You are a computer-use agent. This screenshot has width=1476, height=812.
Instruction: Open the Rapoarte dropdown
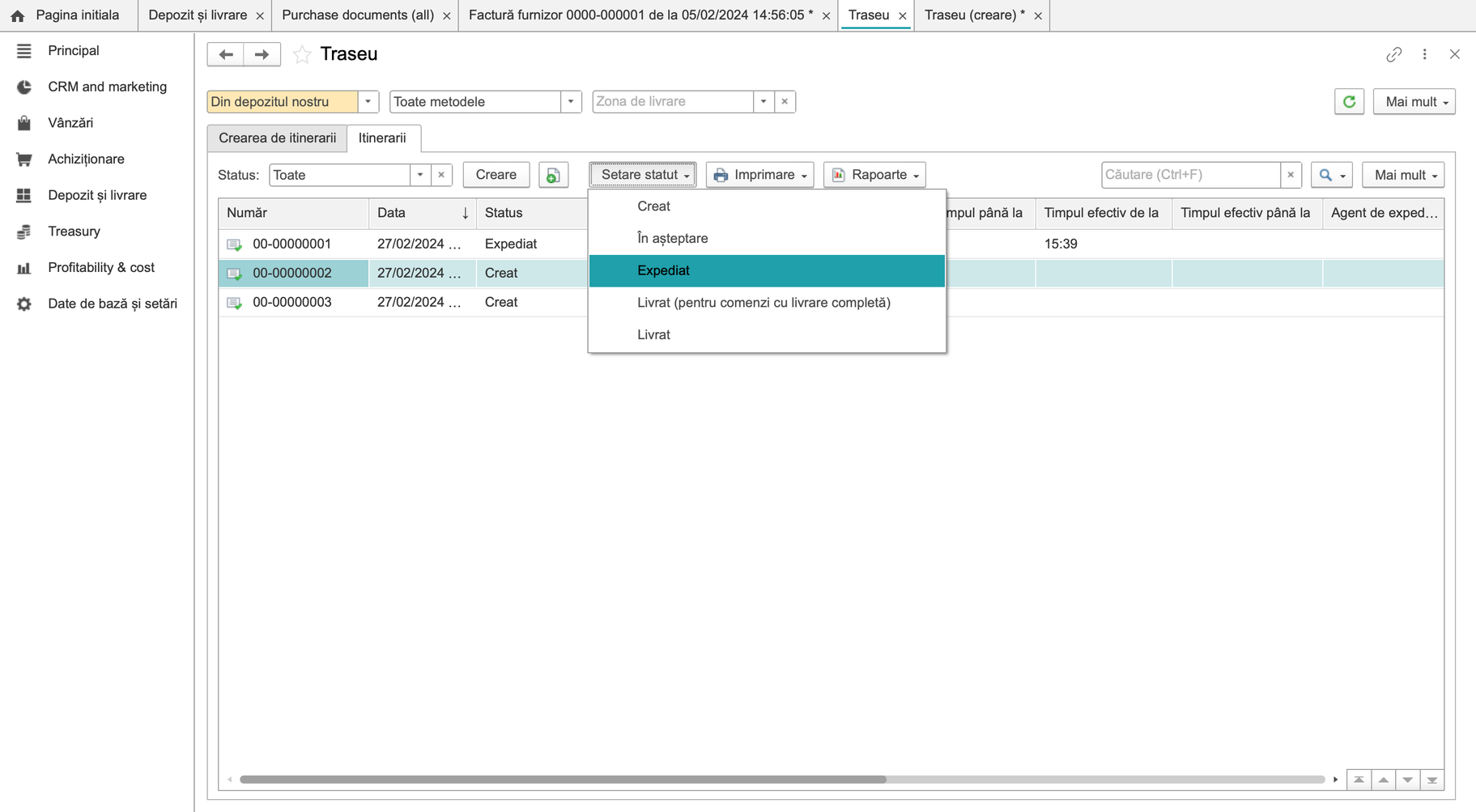(x=874, y=175)
